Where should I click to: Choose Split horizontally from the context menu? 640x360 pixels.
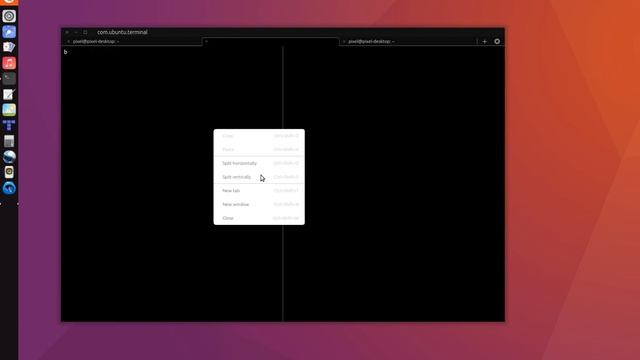click(259, 163)
